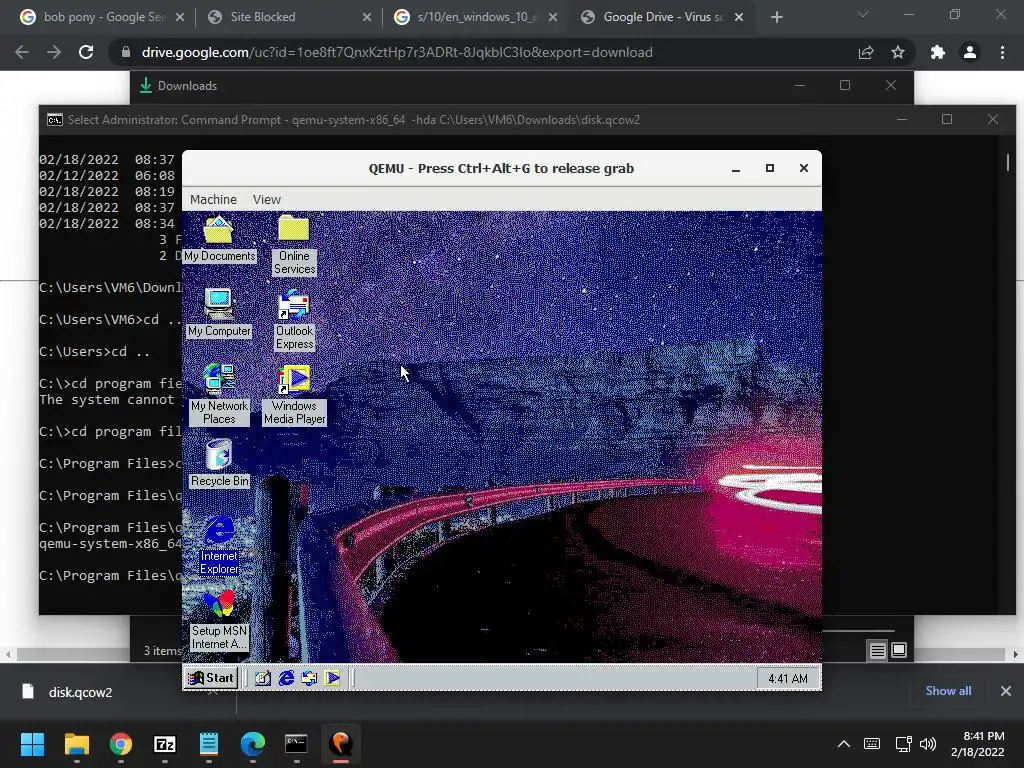Click Command Prompt vertical scrollbar
1024x768 pixels.
coord(1008,162)
